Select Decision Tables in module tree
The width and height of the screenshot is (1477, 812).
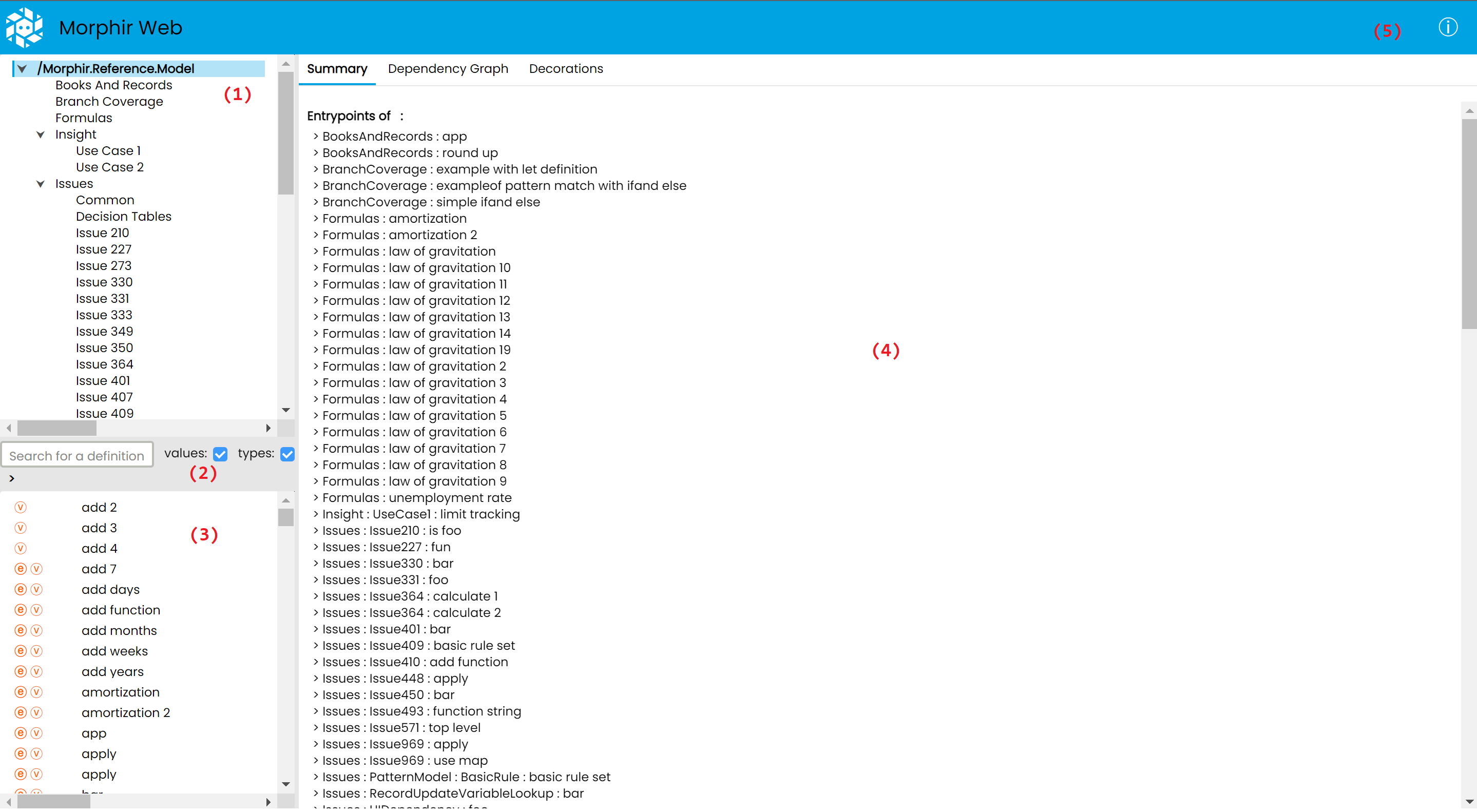(x=123, y=216)
